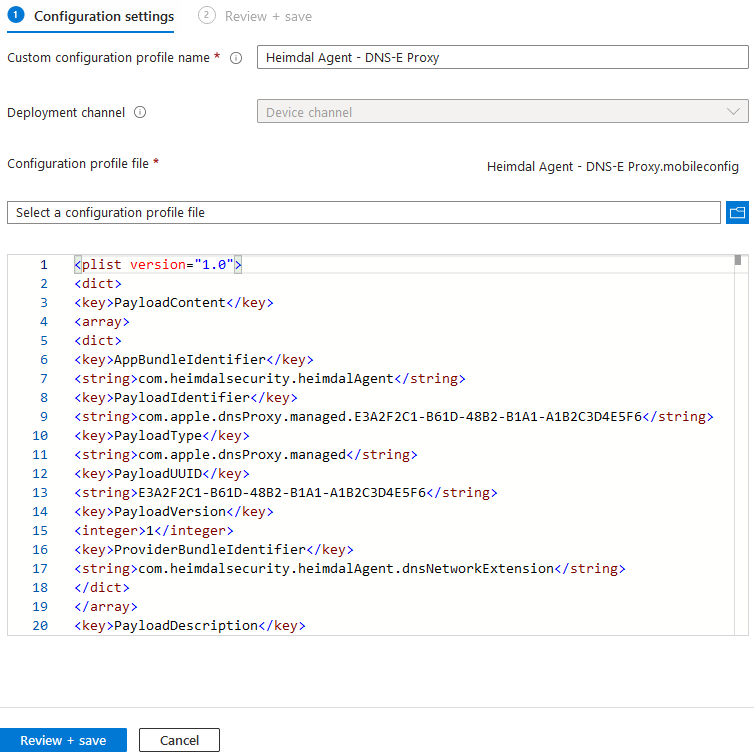Click the PayloadContent key on line 3
Image resolution: width=754 pixels, height=756 pixels.
tap(174, 303)
